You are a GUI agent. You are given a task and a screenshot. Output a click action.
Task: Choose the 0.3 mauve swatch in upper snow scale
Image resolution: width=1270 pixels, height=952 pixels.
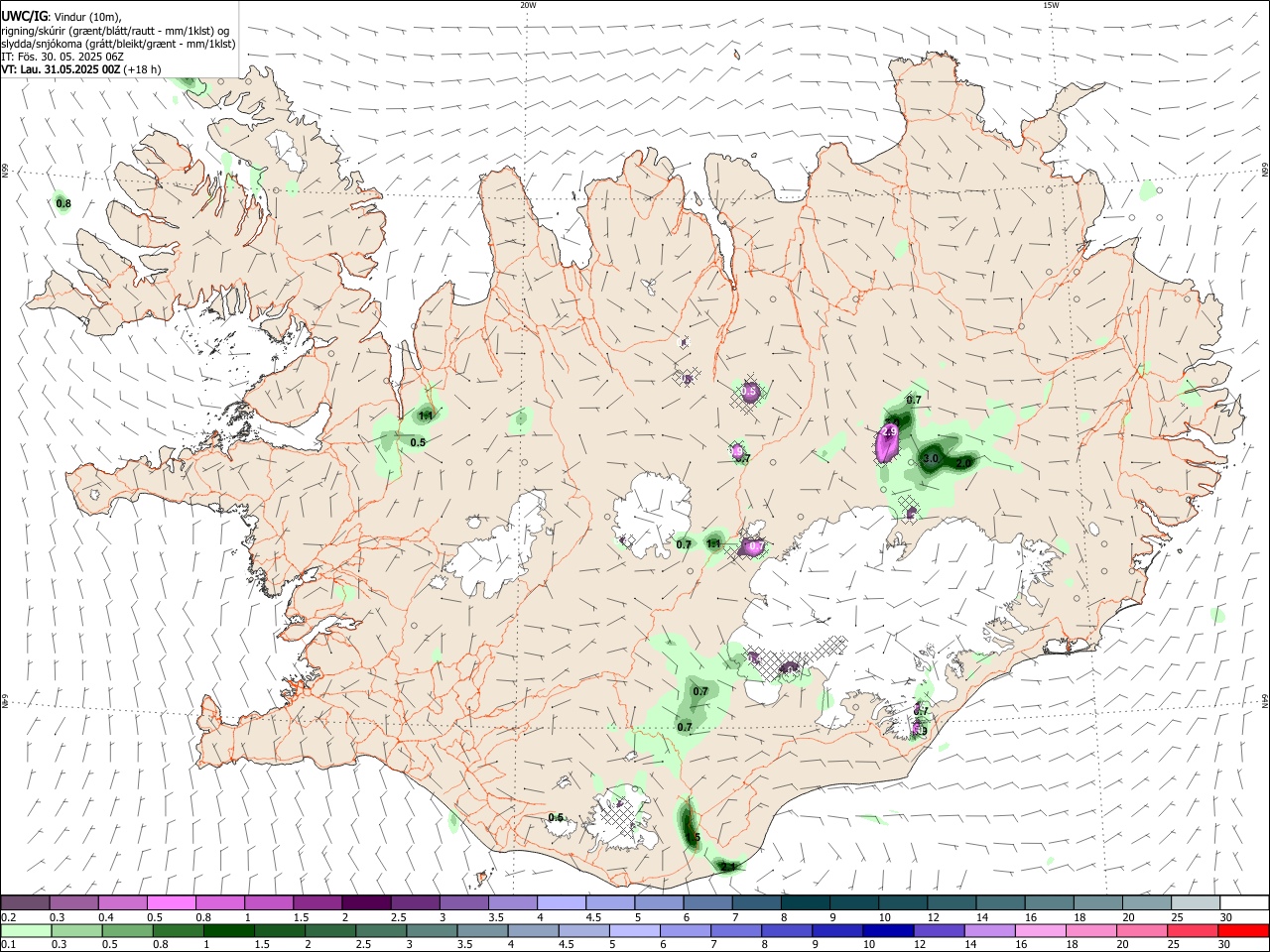click(73, 902)
